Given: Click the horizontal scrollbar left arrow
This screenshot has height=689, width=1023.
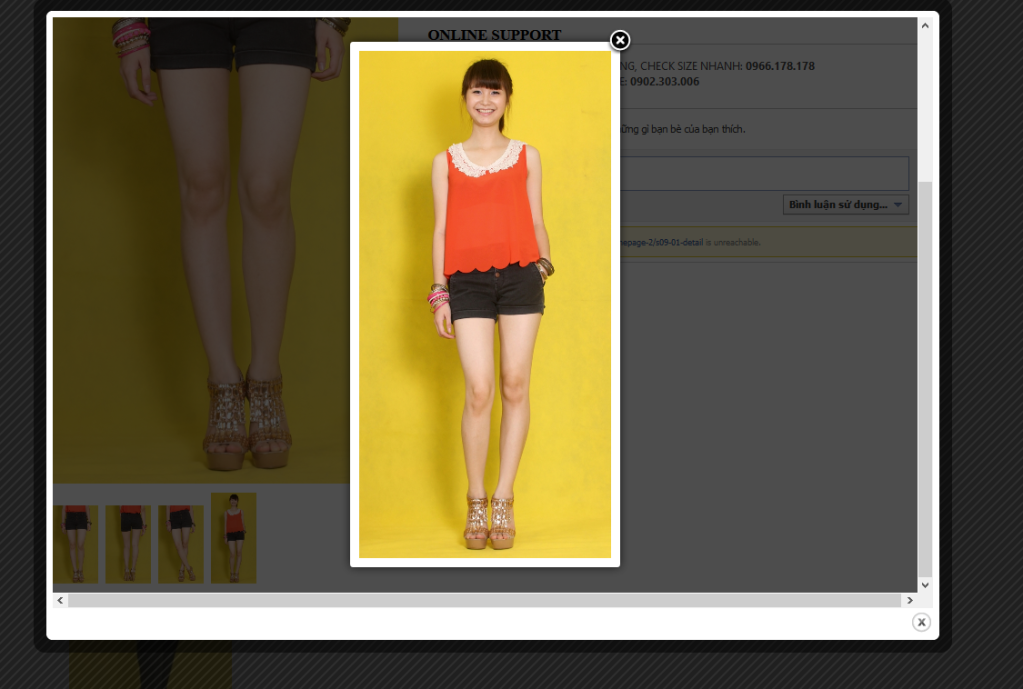Looking at the screenshot, I should [x=60, y=600].
